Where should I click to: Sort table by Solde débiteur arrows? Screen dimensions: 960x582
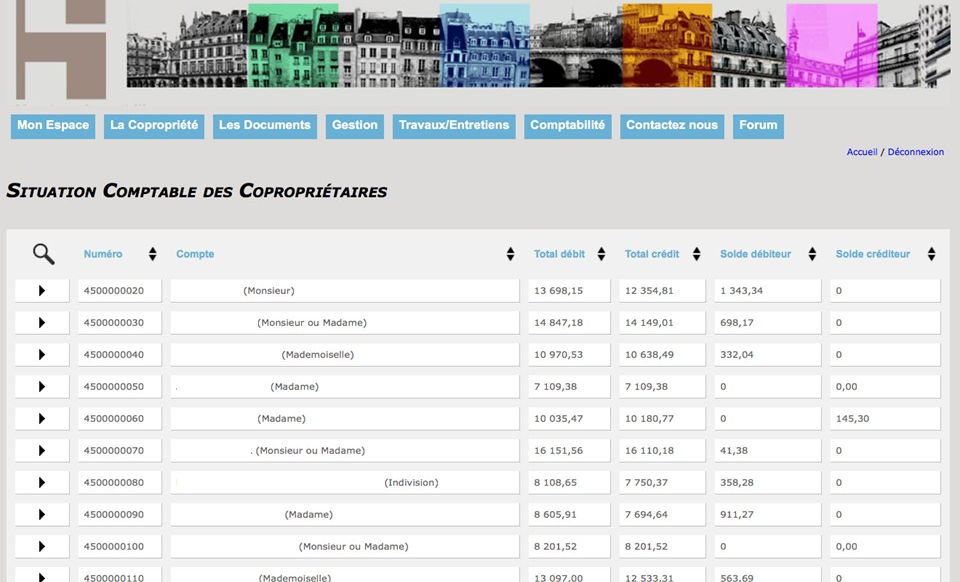point(812,254)
